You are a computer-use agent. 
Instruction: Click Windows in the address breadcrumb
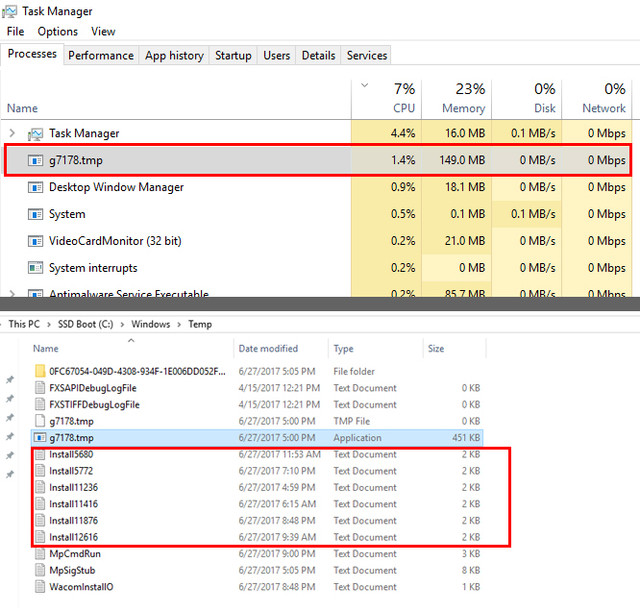point(151,324)
